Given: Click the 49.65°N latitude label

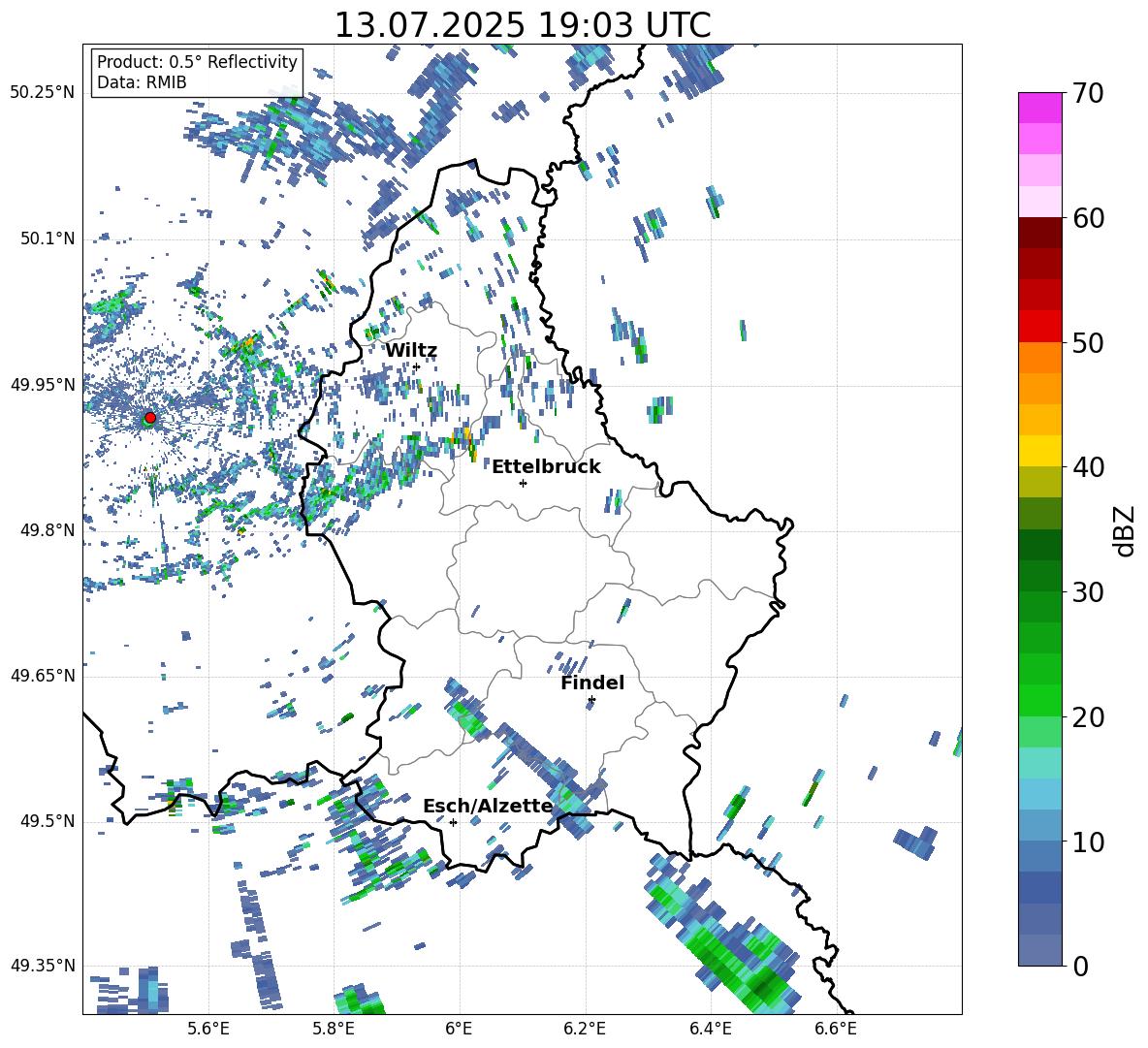Looking at the screenshot, I should pyautogui.click(x=43, y=676).
